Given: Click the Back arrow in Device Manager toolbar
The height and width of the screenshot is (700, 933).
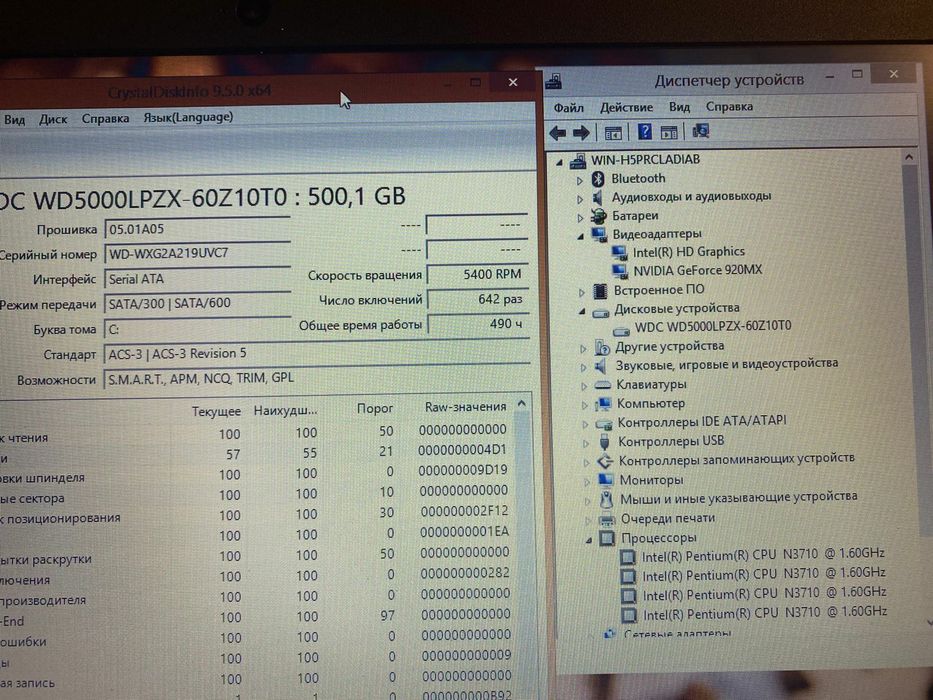Looking at the screenshot, I should pyautogui.click(x=558, y=133).
